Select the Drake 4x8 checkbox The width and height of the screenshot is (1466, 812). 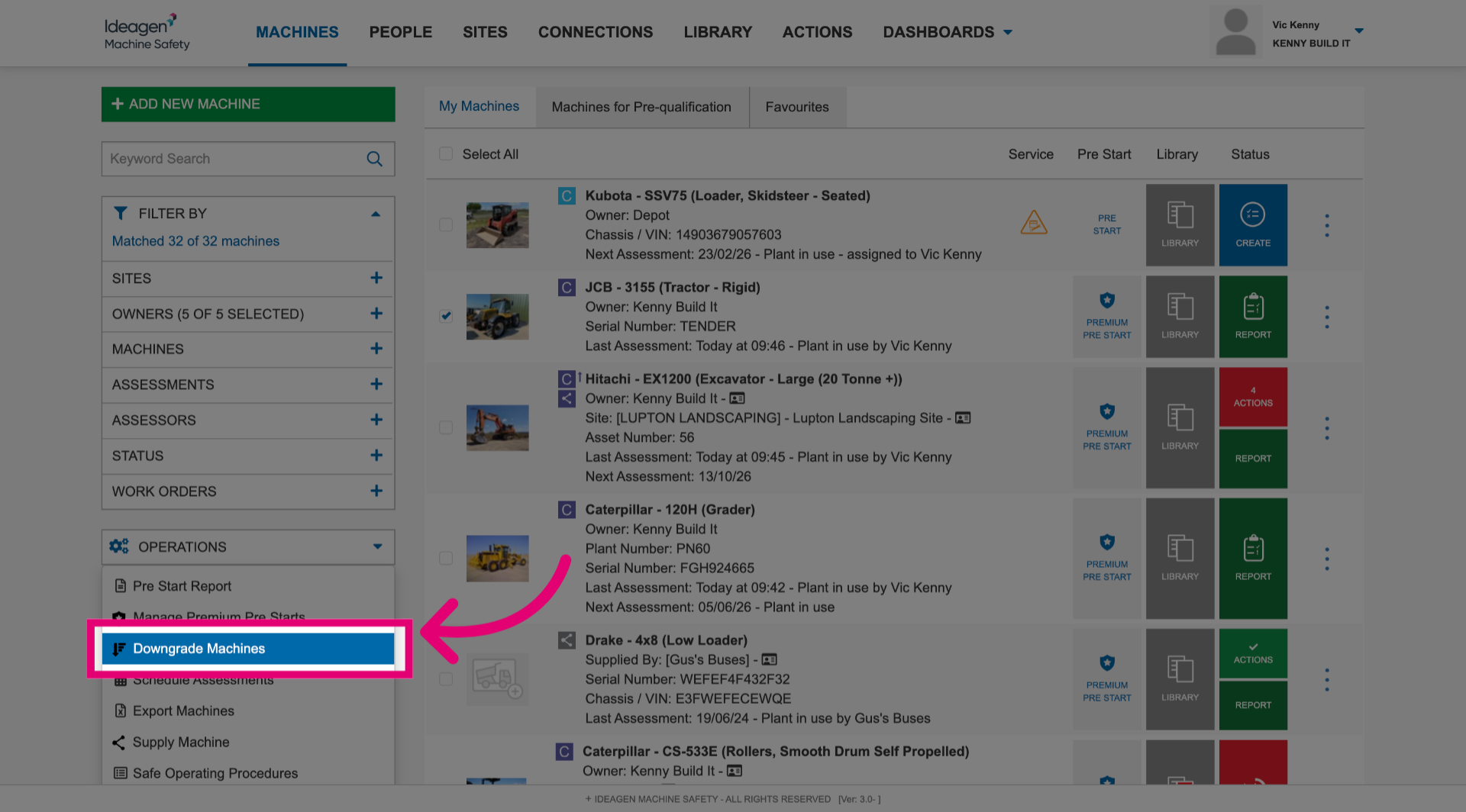point(446,679)
